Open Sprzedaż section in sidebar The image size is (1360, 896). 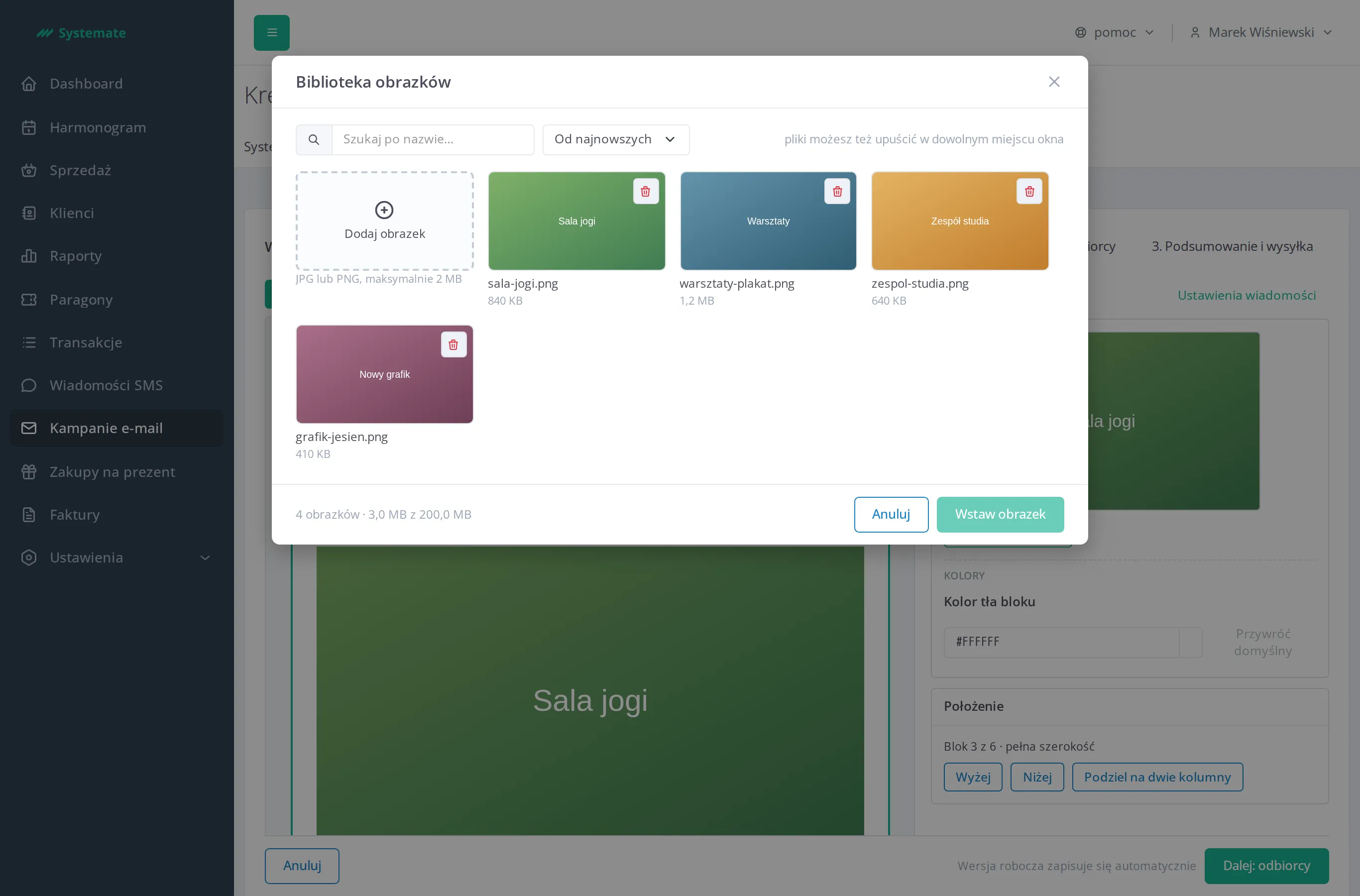click(116, 170)
